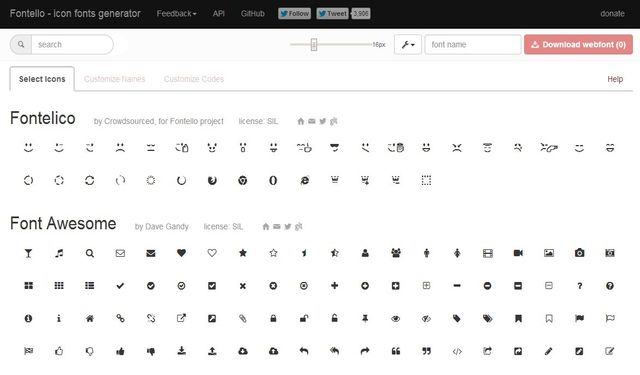Select the solid thumbs down icon
Viewport: 640px width, 375px height.
tap(151, 351)
